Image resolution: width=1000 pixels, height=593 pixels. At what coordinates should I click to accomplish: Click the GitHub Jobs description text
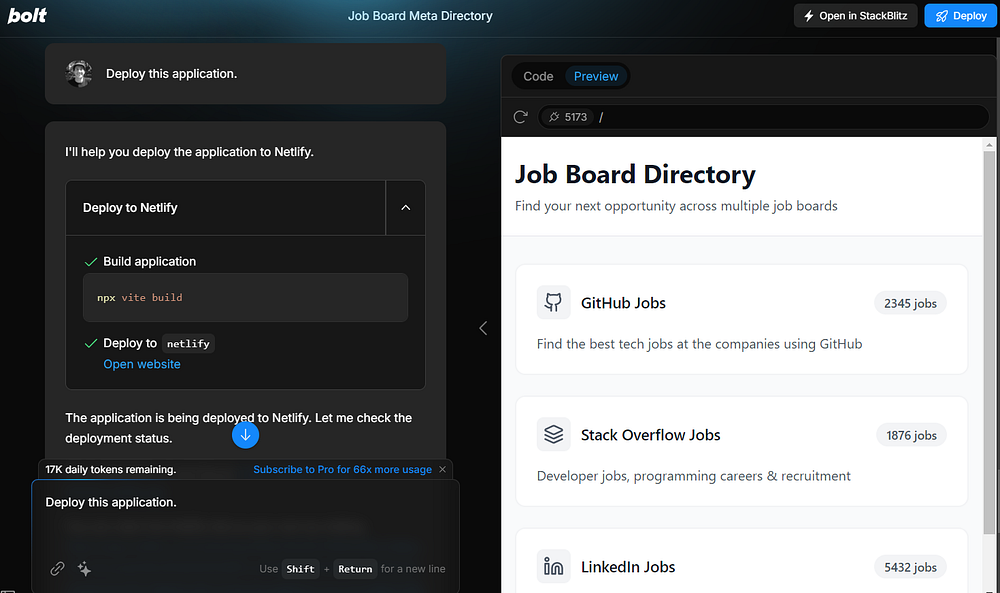(x=700, y=344)
